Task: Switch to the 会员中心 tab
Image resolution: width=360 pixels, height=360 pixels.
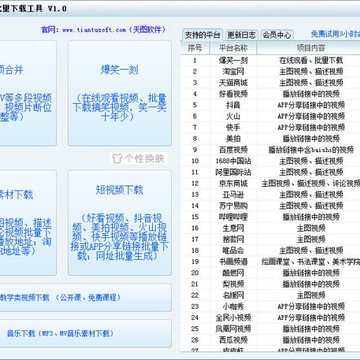Action: tap(277, 35)
